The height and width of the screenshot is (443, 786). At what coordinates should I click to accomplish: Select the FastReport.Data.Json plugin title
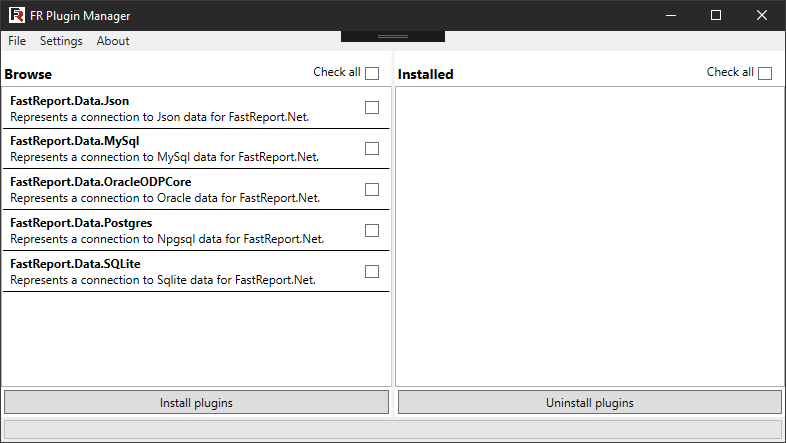coord(70,101)
